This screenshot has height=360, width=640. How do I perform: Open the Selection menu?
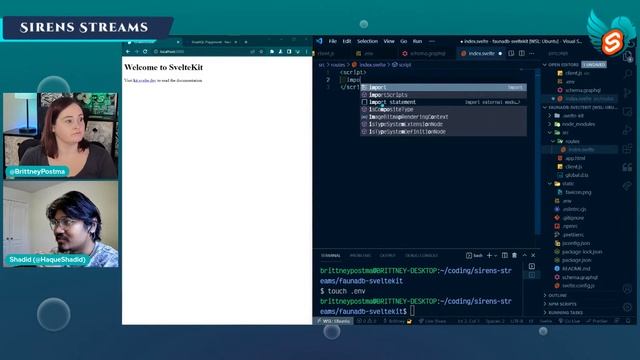(x=367, y=41)
